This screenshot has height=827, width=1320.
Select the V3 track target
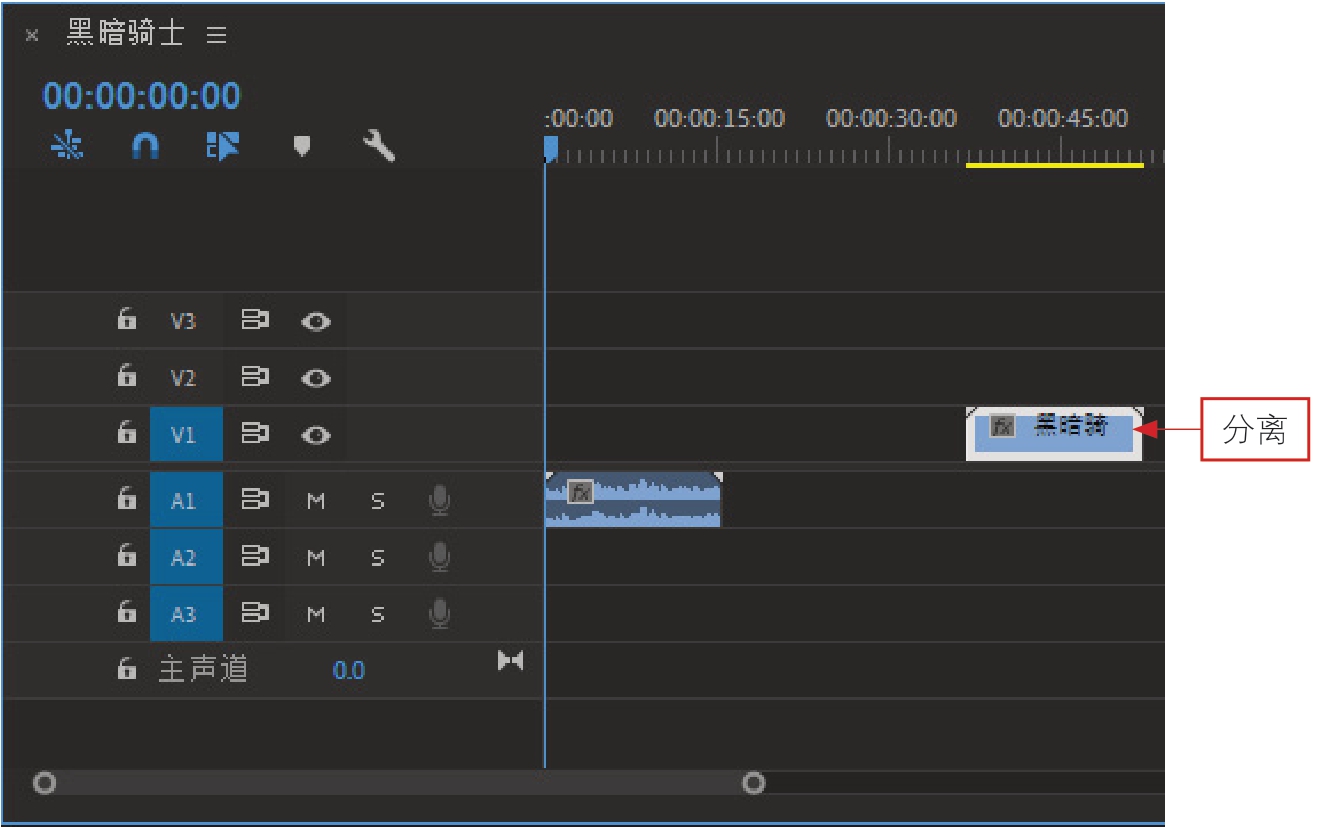pyautogui.click(x=183, y=321)
